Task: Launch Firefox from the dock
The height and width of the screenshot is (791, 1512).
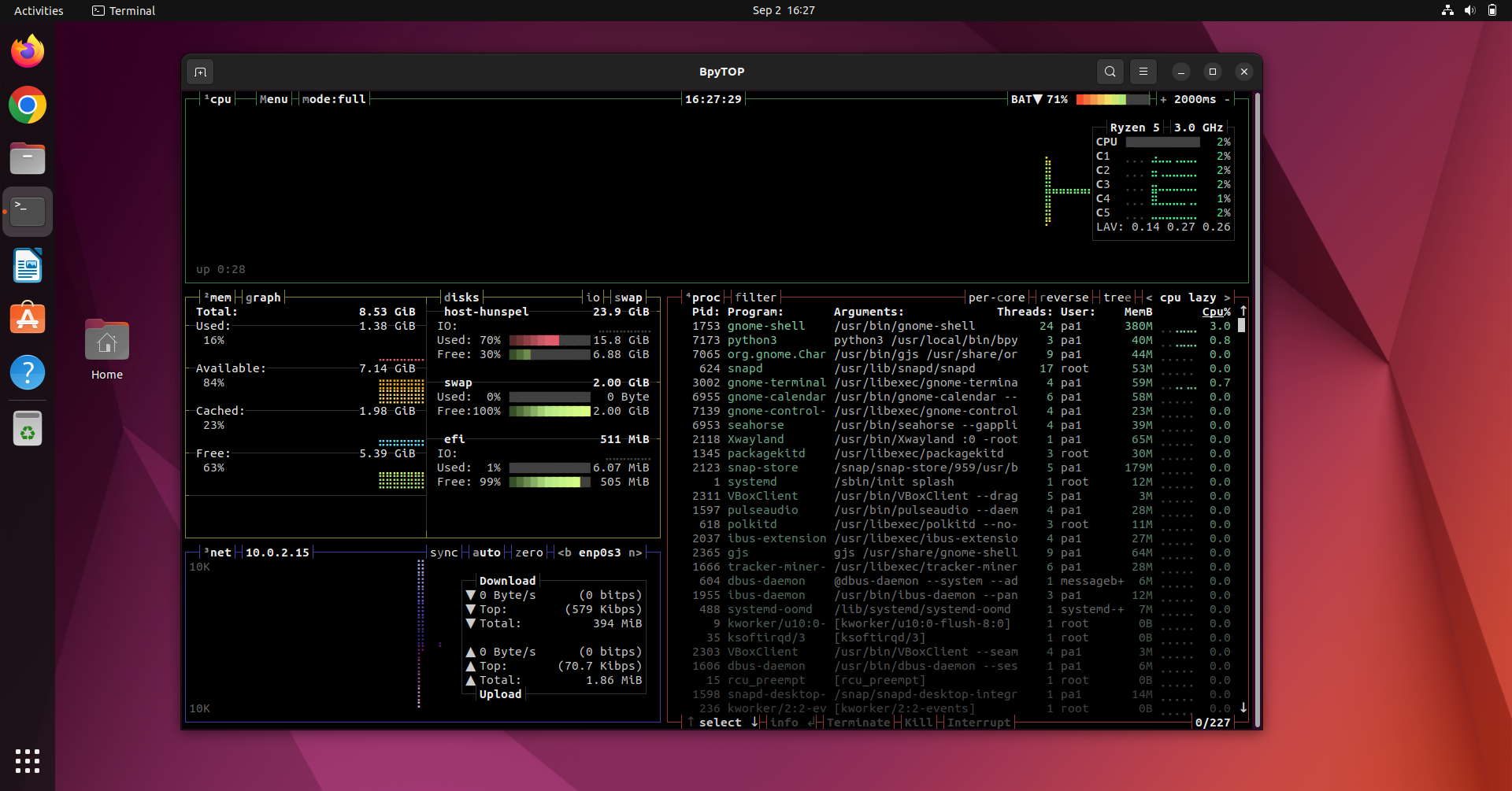Action: point(28,50)
